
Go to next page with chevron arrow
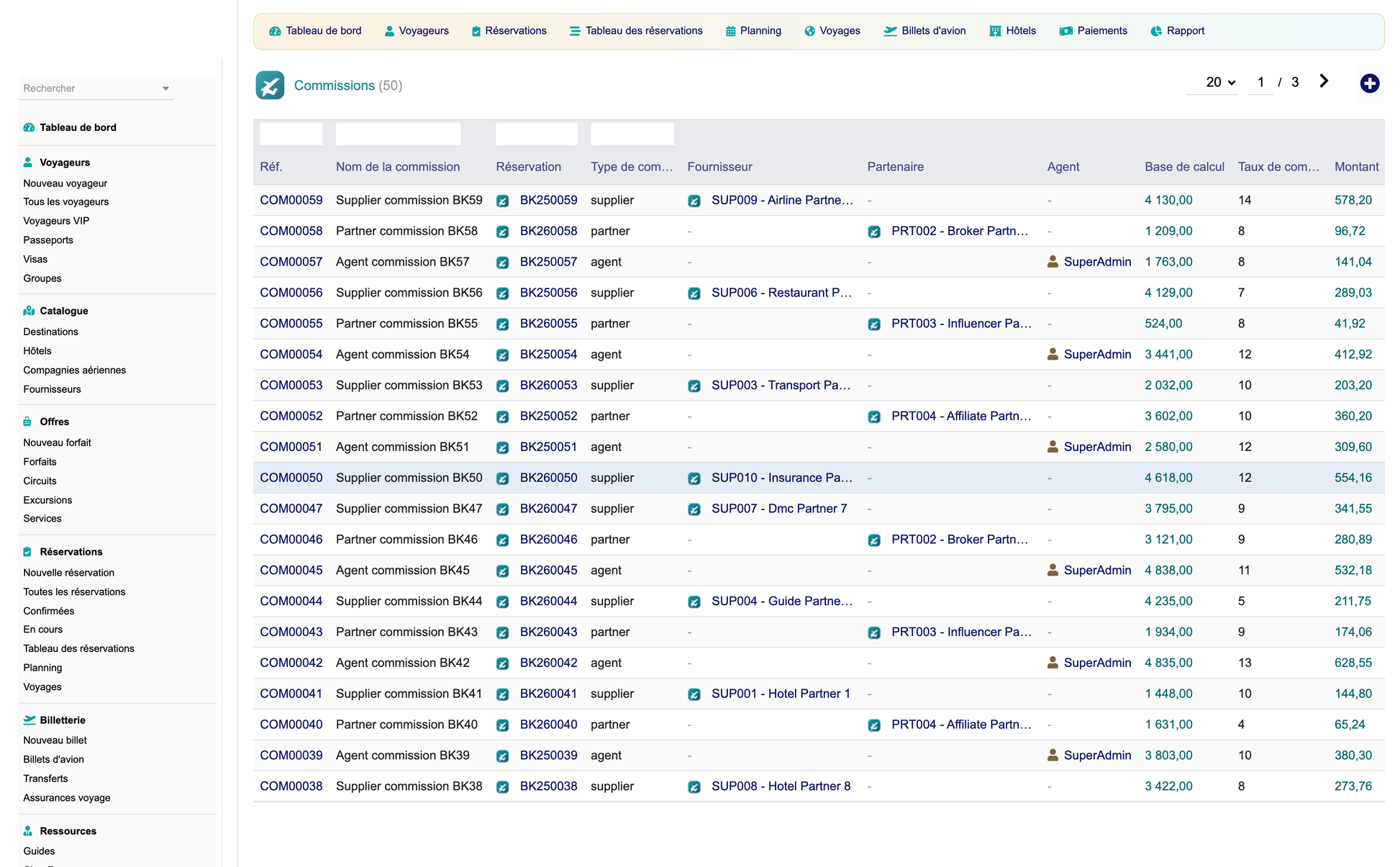tap(1324, 81)
